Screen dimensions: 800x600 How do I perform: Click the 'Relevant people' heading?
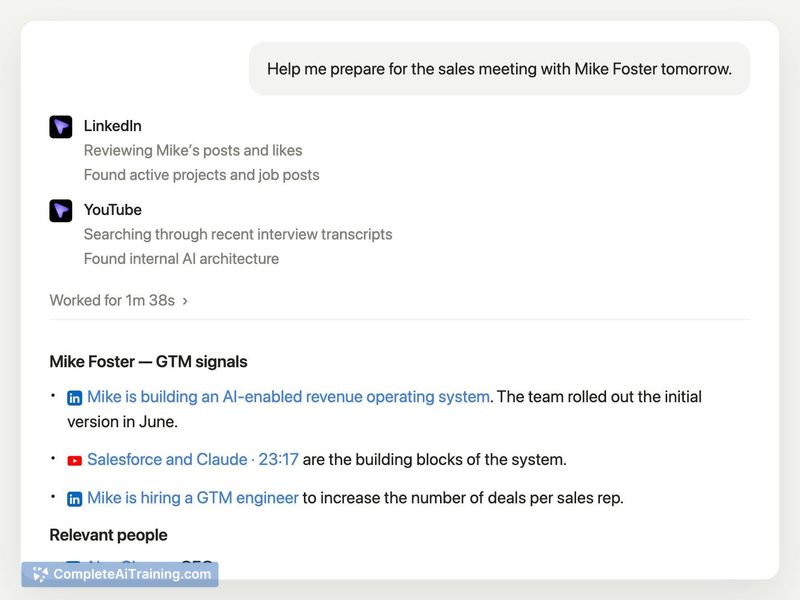coord(108,535)
